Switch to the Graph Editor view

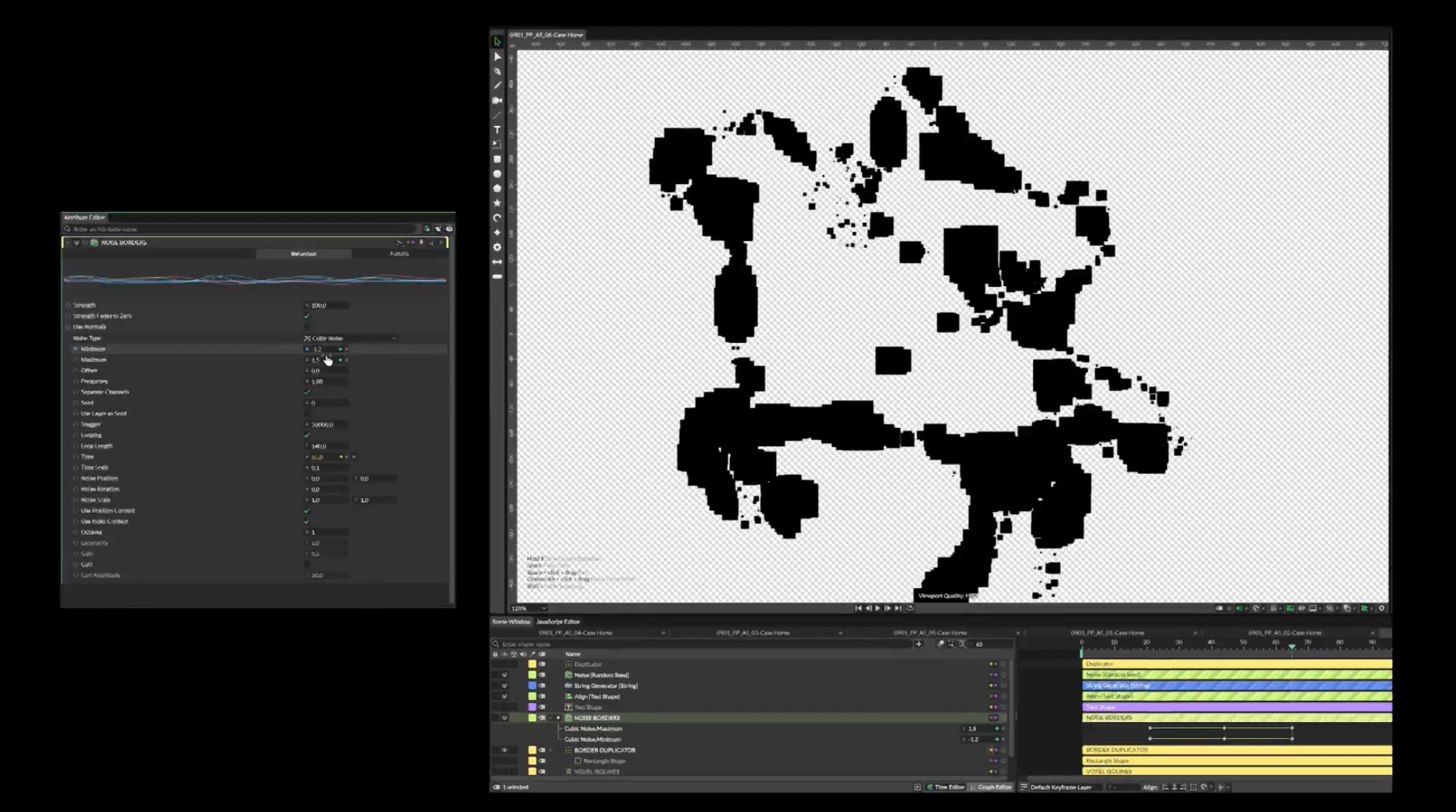click(x=991, y=787)
